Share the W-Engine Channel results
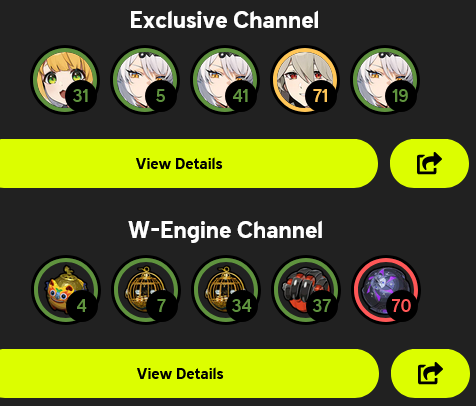476x406 pixels. (x=430, y=373)
